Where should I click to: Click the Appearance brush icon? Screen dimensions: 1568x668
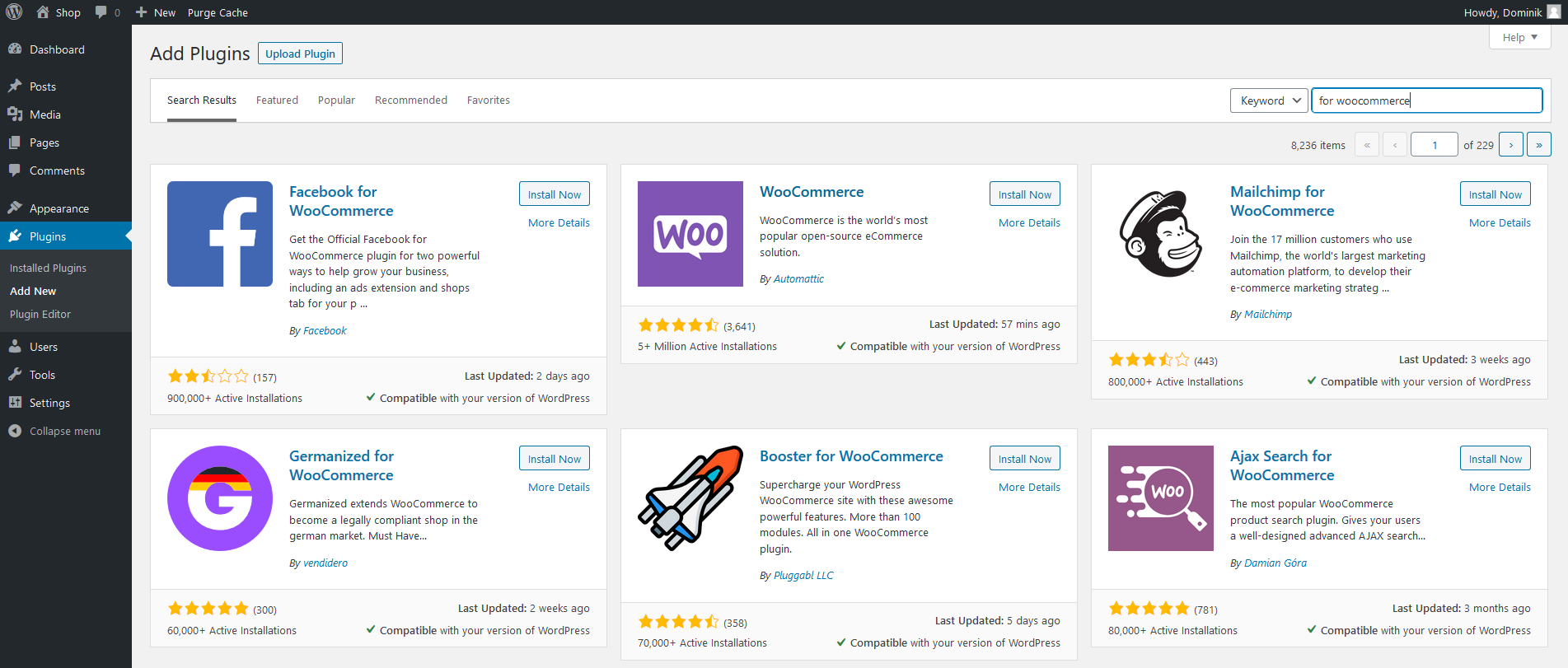[x=15, y=208]
